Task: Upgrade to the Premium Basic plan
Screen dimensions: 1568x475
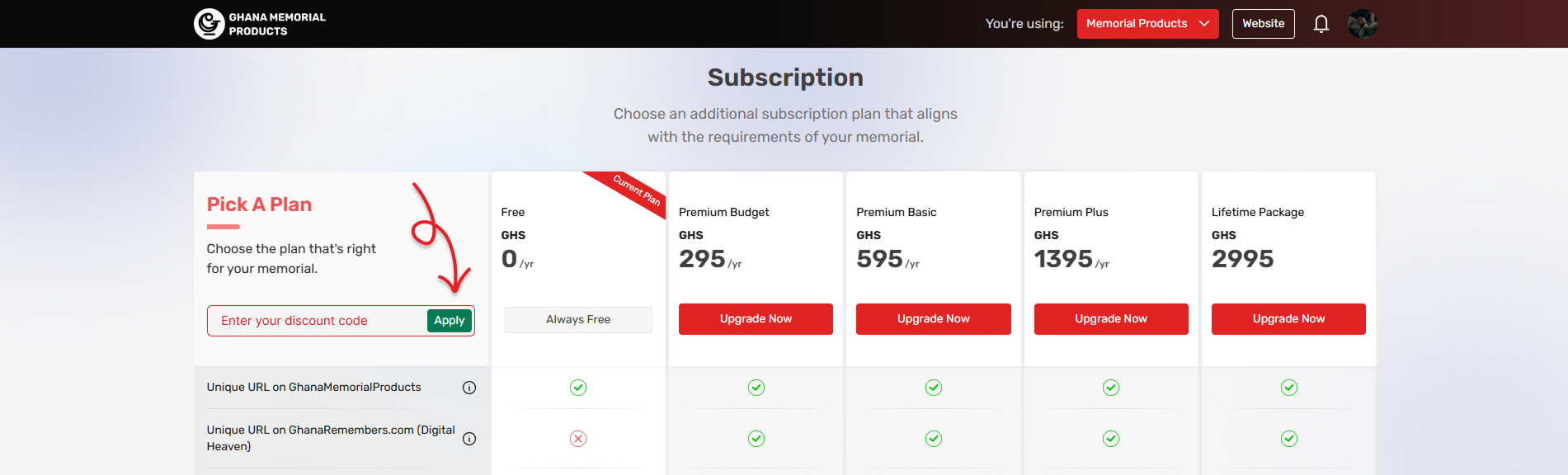Action: click(933, 319)
